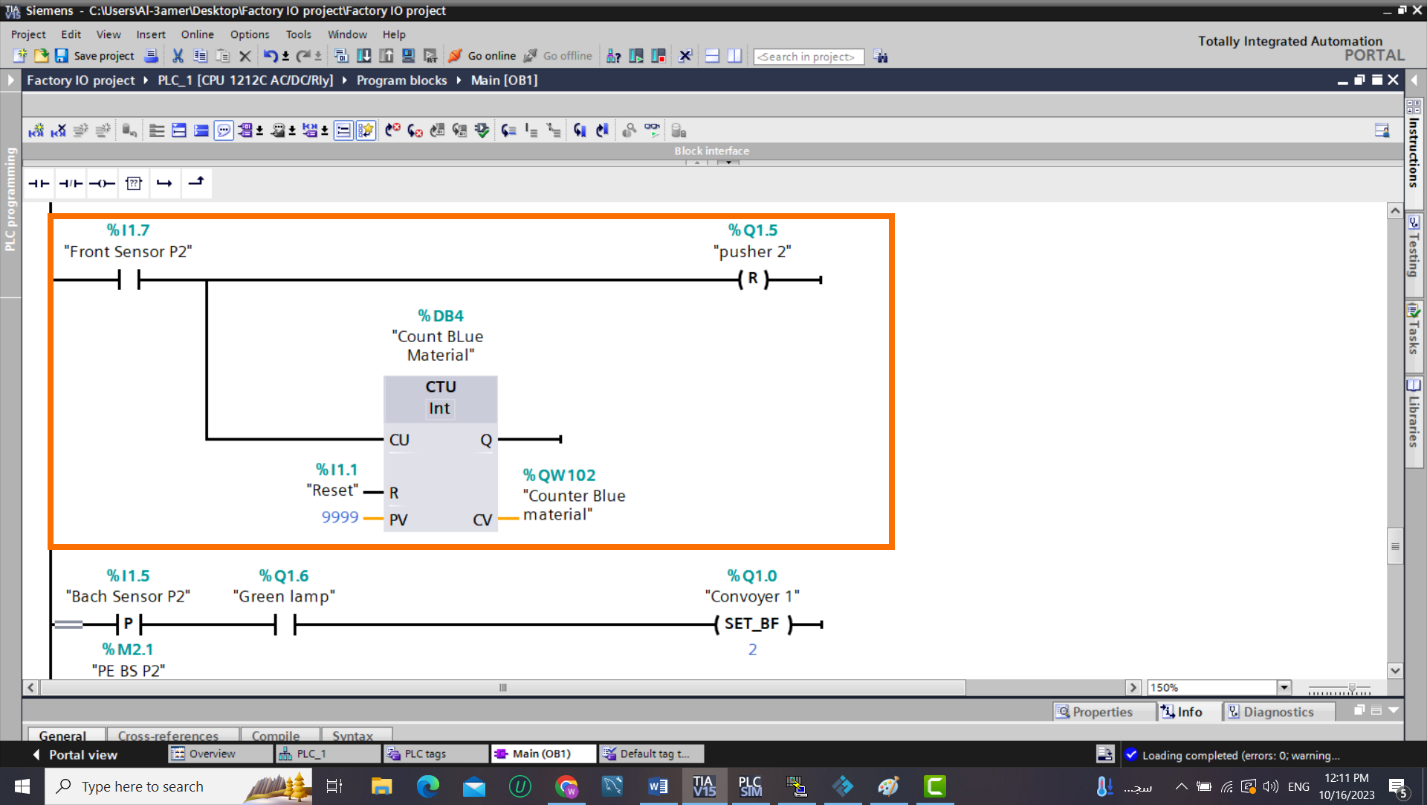
Task: Click the Start CPU icon
Action: [636, 56]
